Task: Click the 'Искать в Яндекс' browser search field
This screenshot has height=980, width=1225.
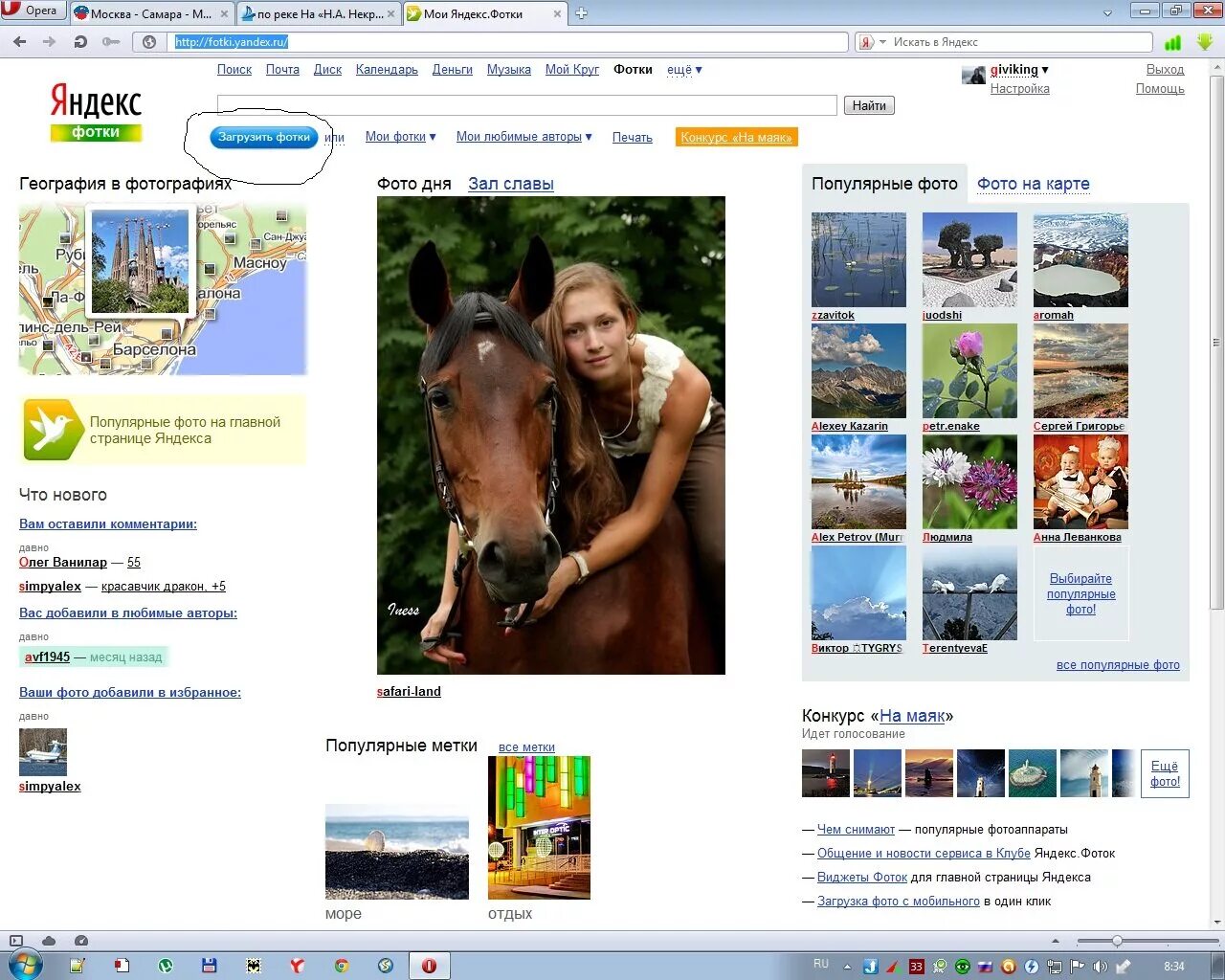Action: [1018, 42]
